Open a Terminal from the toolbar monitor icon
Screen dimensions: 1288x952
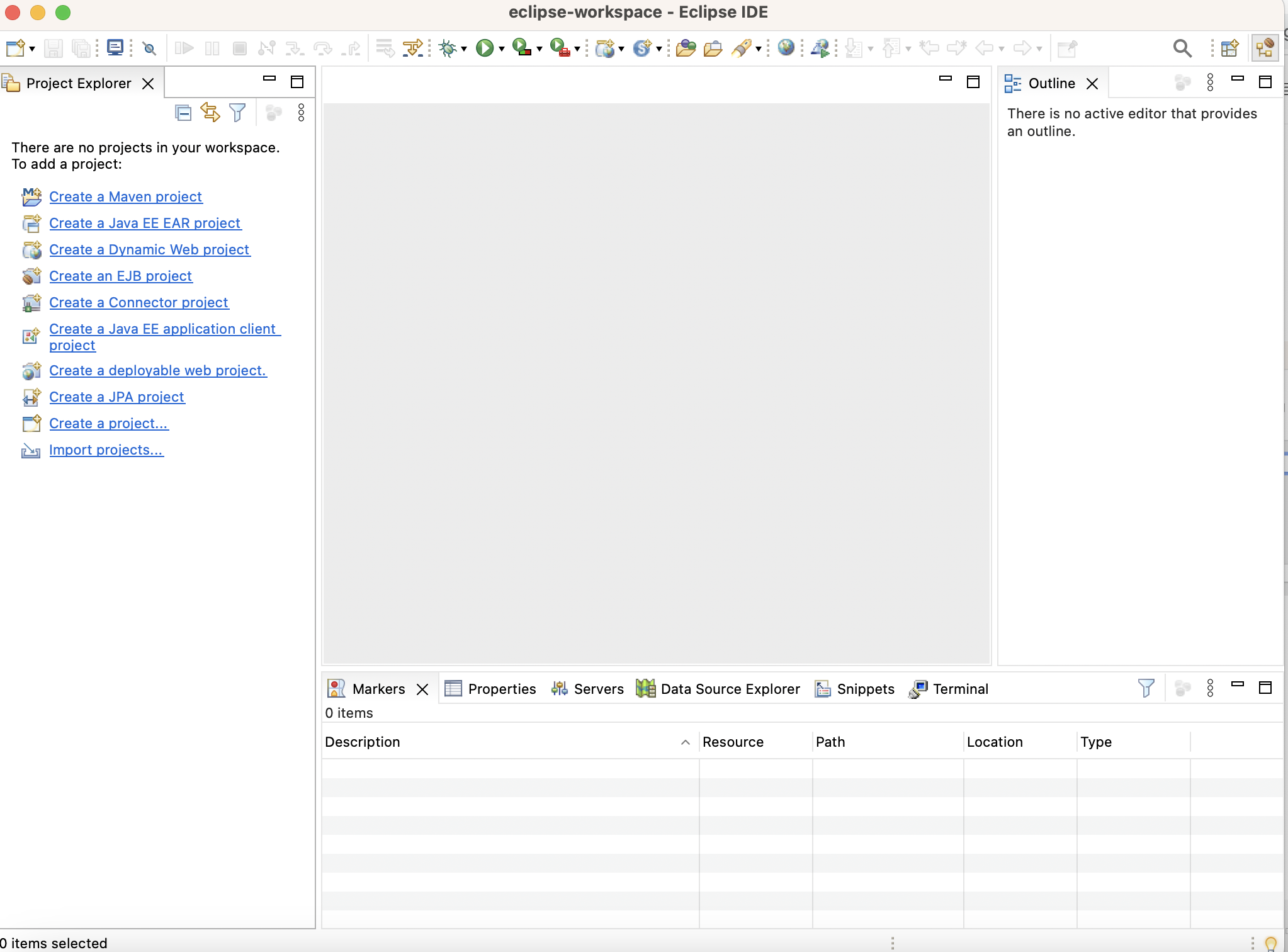pos(115,48)
